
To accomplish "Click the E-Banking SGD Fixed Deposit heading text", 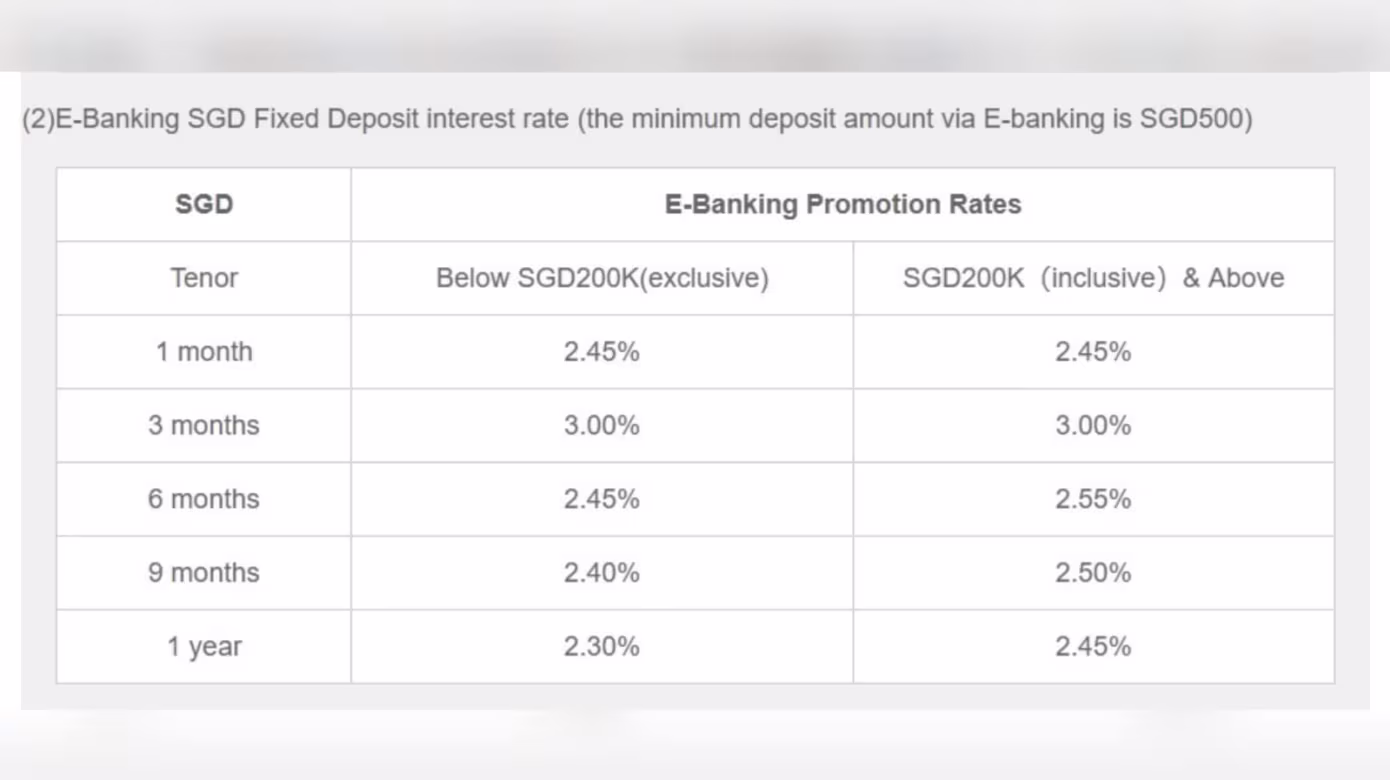I will click(x=637, y=120).
